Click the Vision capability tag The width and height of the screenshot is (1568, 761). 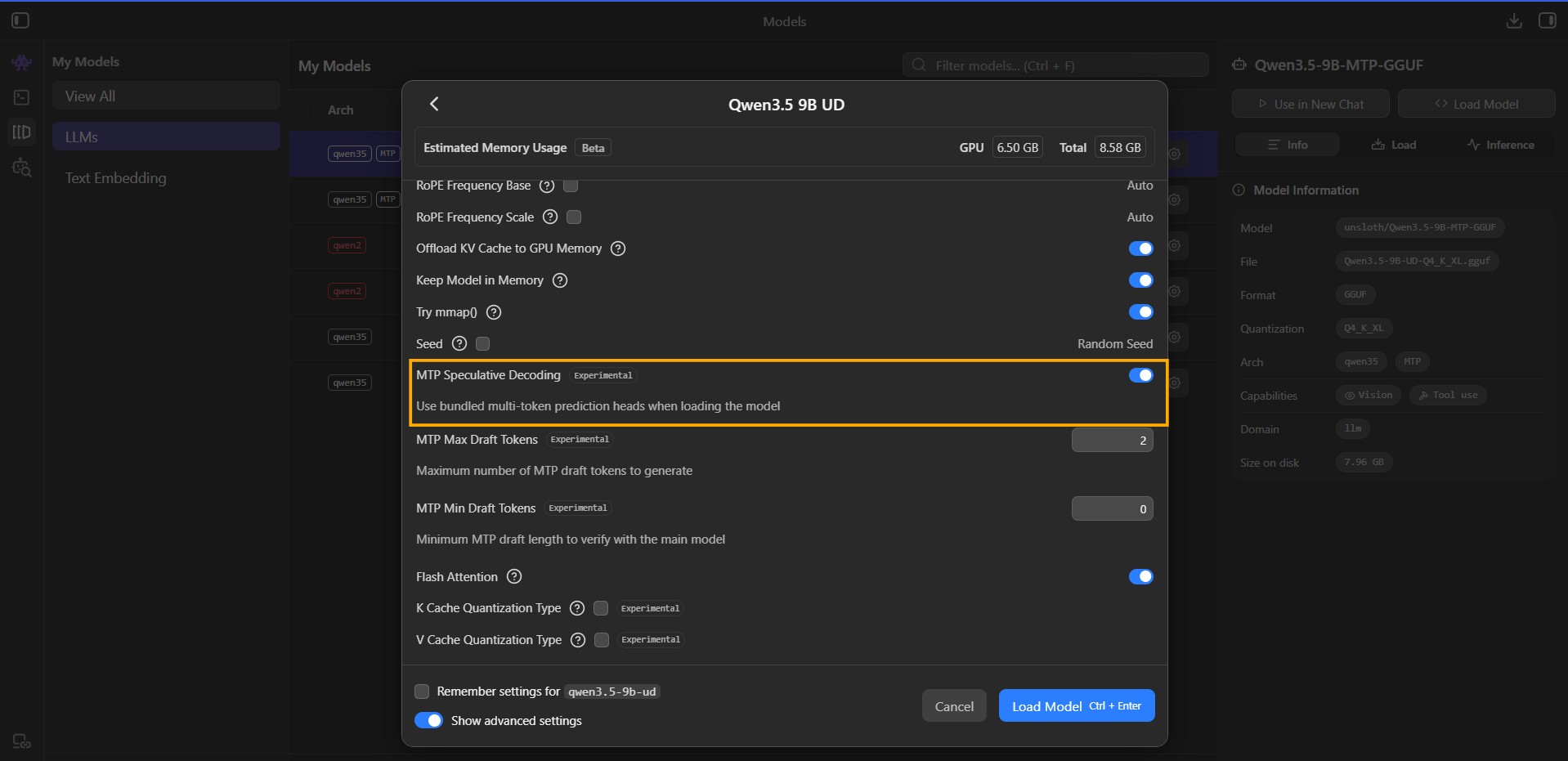point(1369,395)
